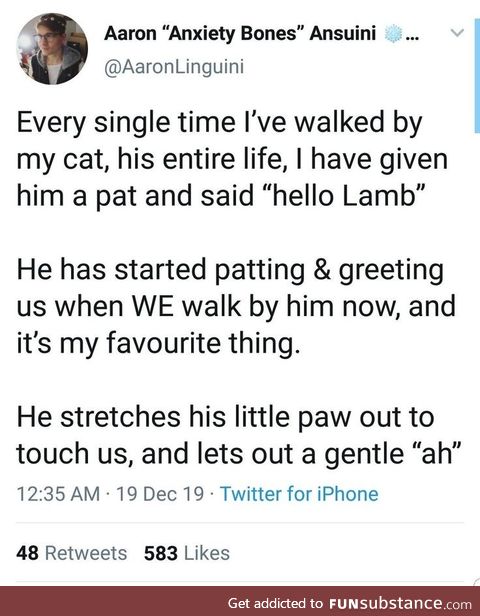Click the paragraph starting "He has started patting"

236,306
